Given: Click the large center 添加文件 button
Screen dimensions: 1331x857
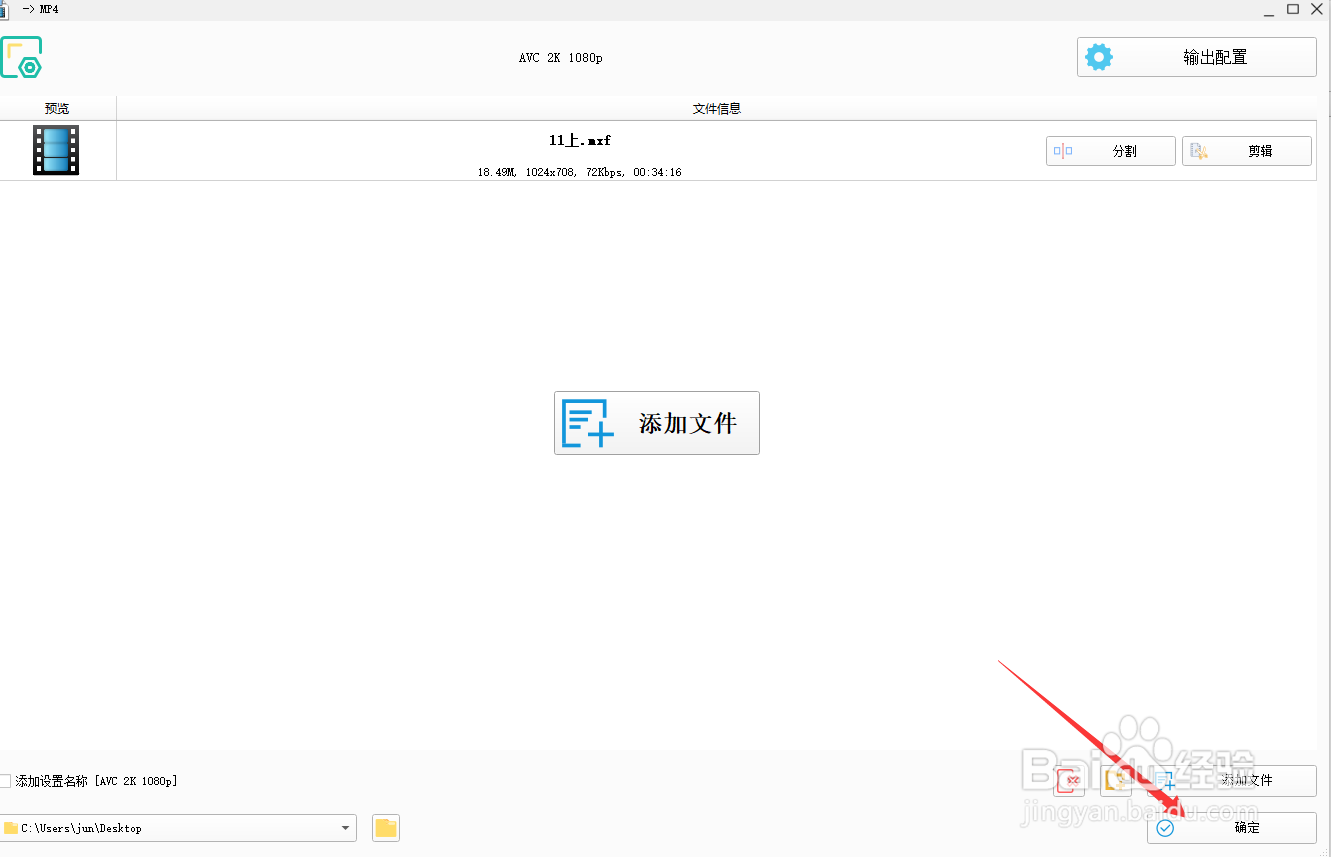Looking at the screenshot, I should [x=657, y=423].
